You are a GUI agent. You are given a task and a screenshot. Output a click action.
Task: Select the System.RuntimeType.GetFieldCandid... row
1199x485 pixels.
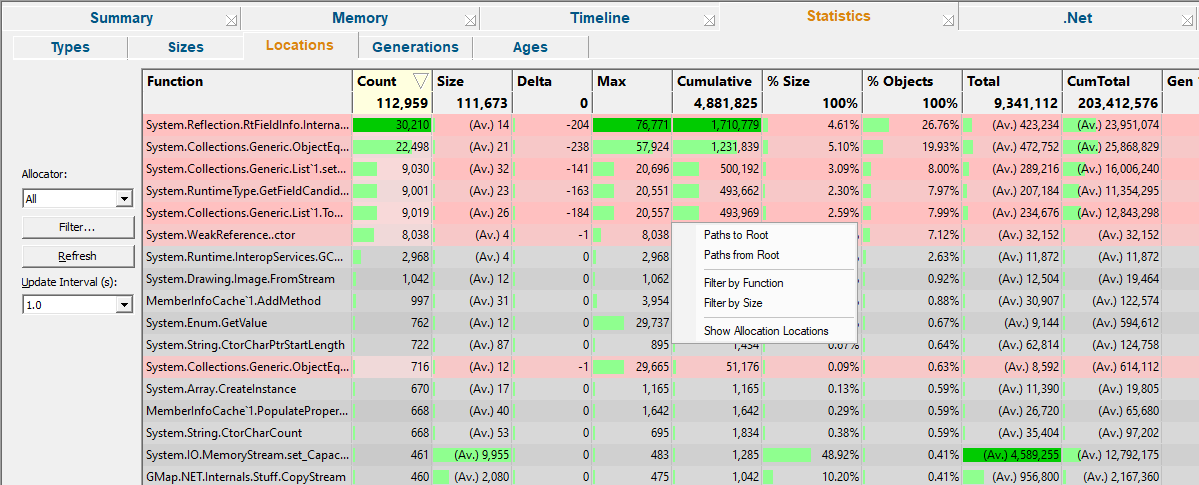671,190
